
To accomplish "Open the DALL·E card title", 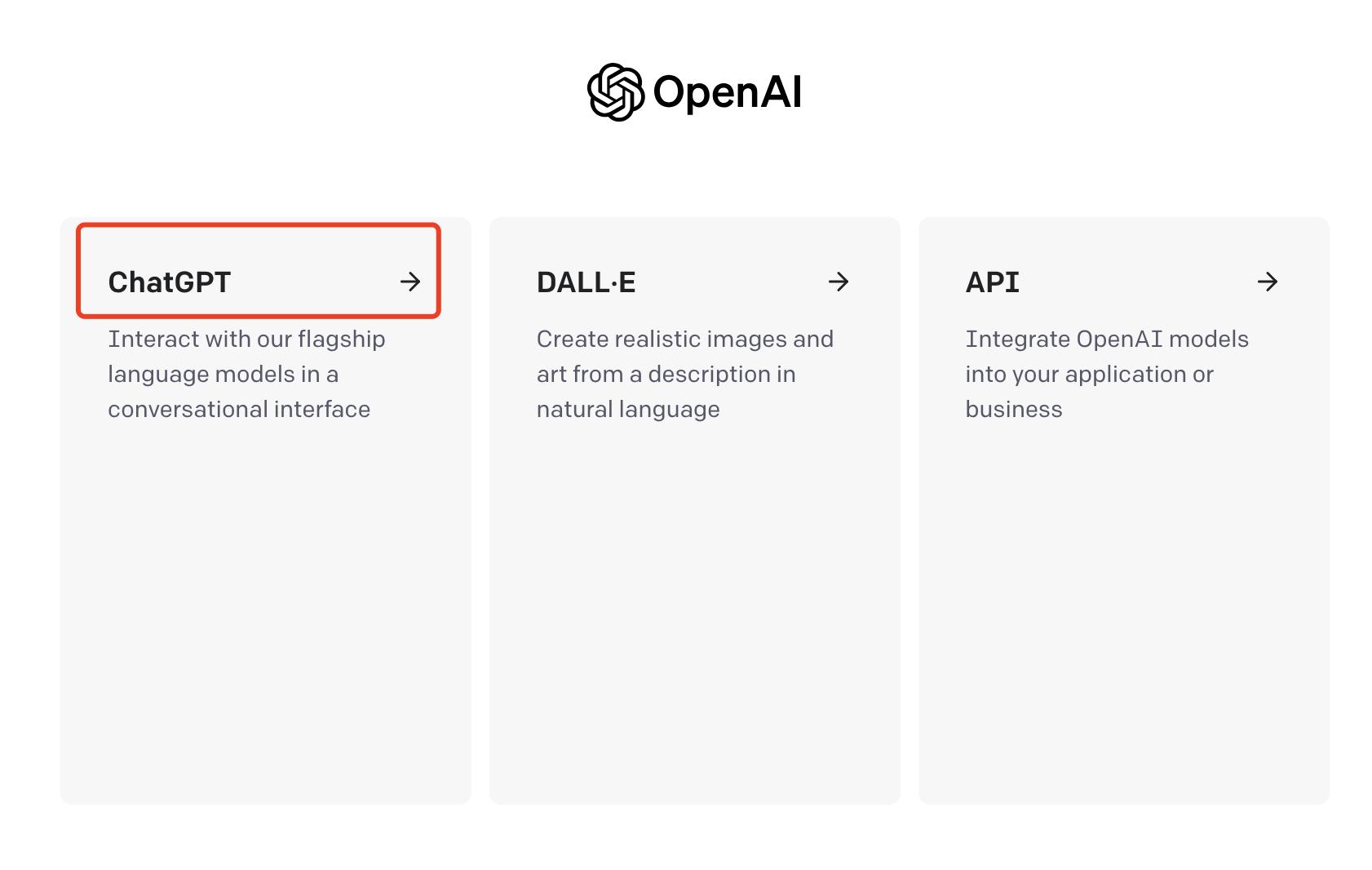I will [x=586, y=282].
